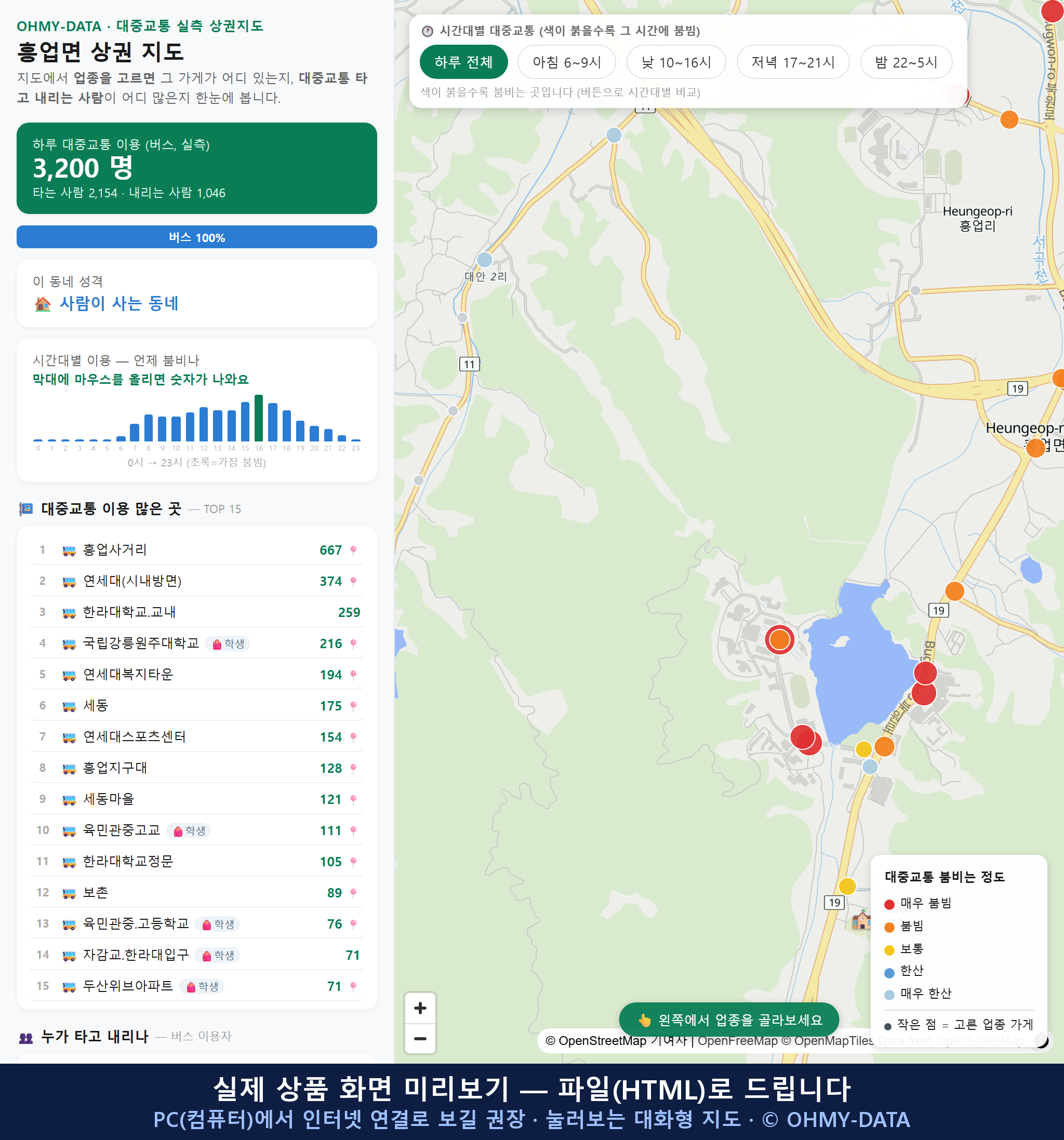This screenshot has width=1064, height=1140.
Task: Click the chart bar for hour 12
Action: (204, 424)
